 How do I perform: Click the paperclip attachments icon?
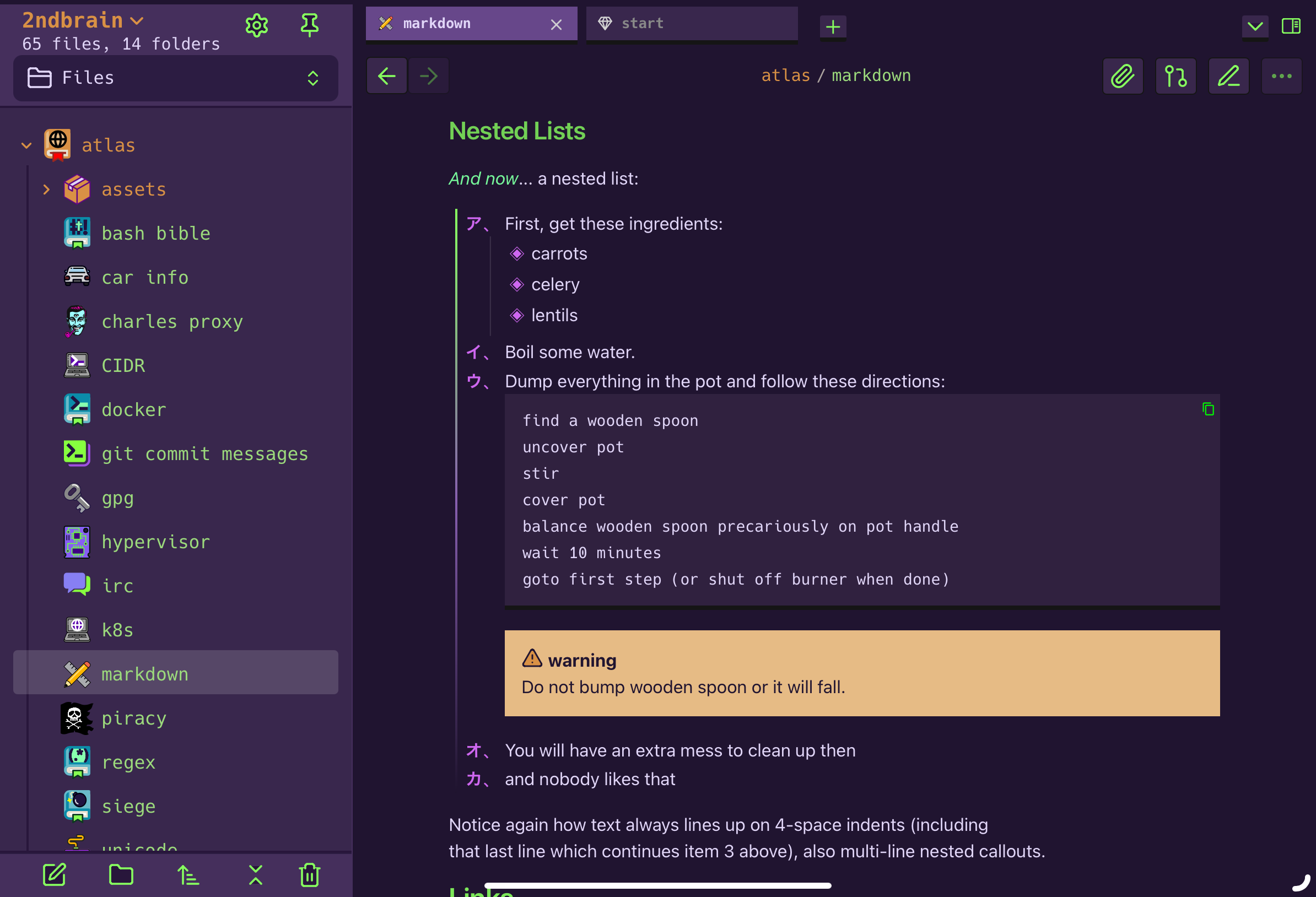pos(1123,76)
